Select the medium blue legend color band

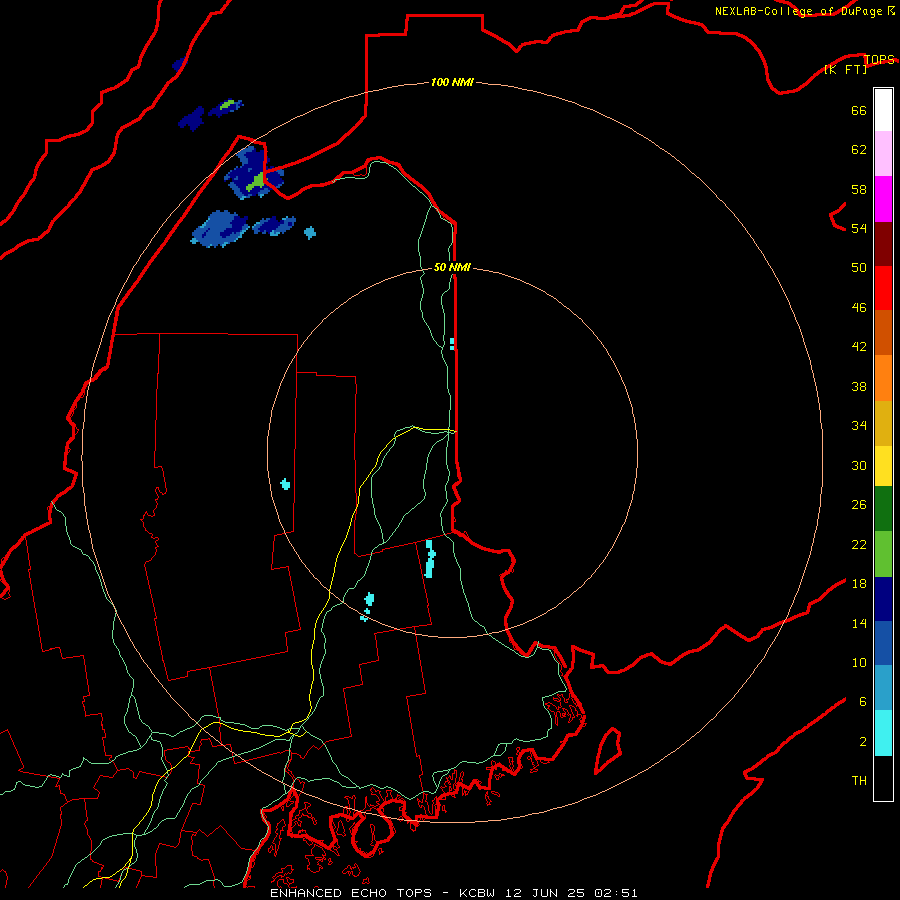pos(883,643)
